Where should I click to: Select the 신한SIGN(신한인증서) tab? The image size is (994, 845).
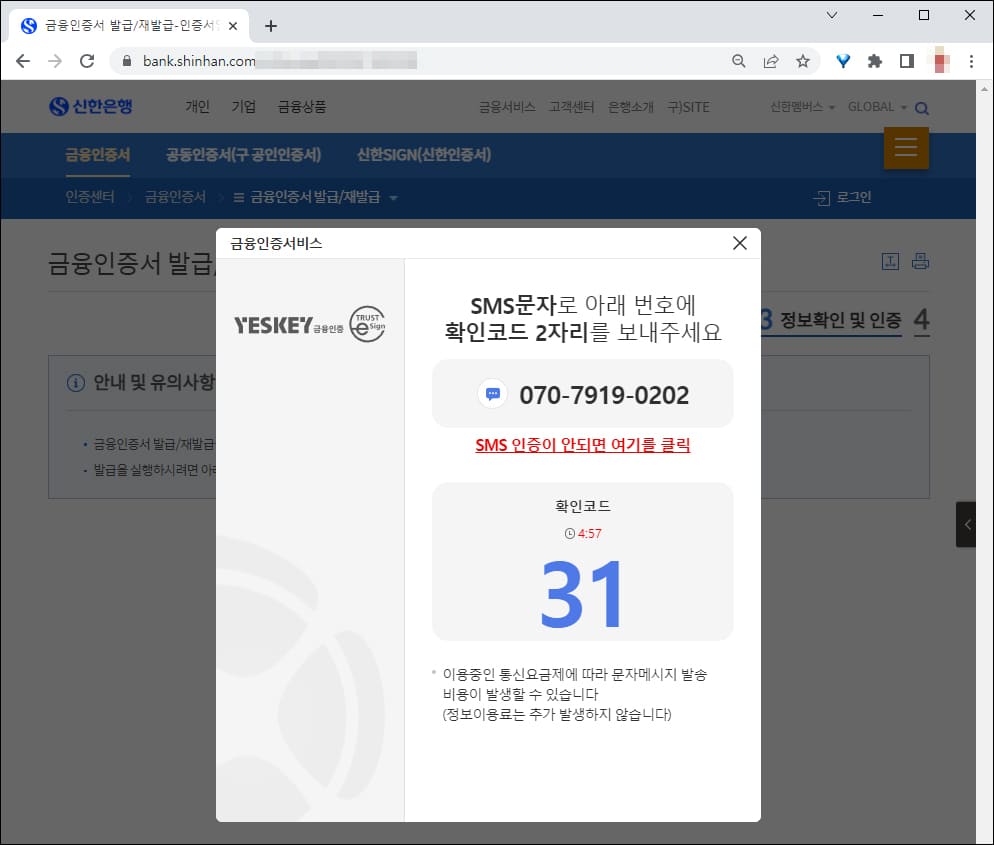[423, 155]
